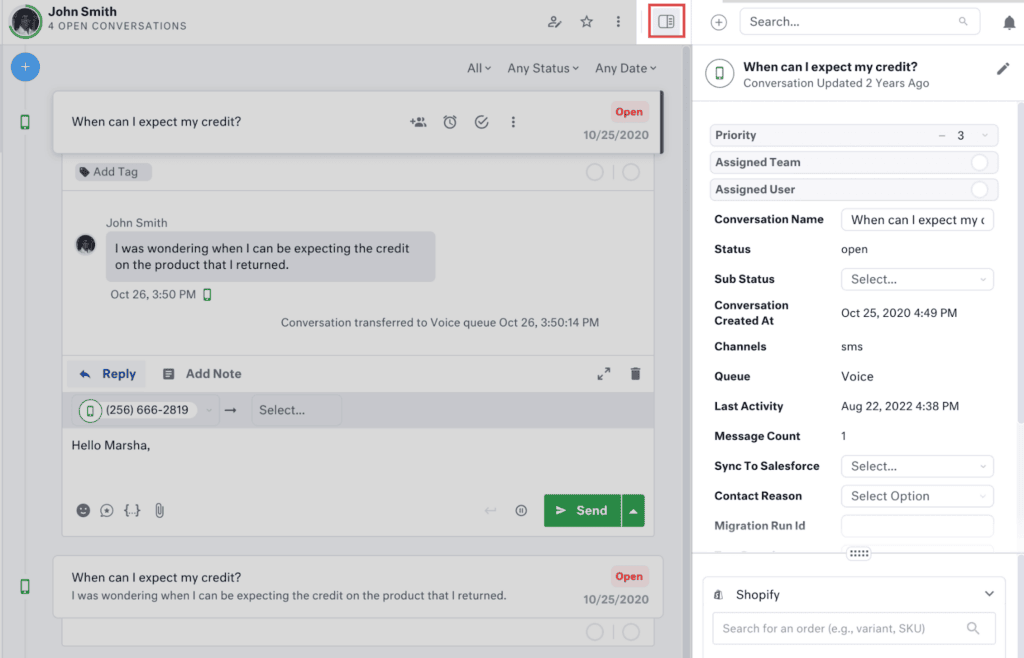Image resolution: width=1024 pixels, height=658 pixels.
Task: Select the Reply tab
Action: click(x=107, y=373)
